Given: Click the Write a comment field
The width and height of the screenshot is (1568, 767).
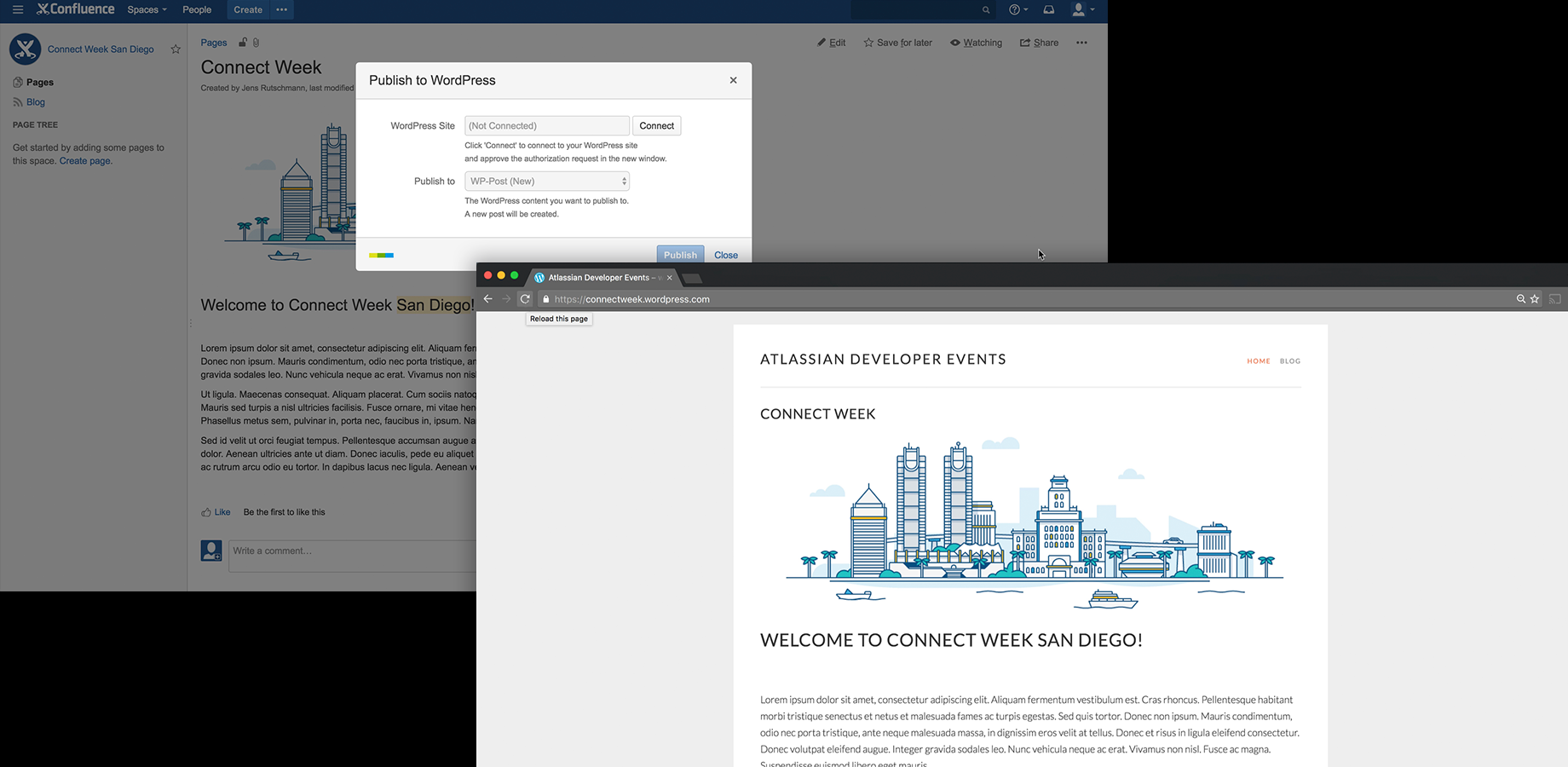Looking at the screenshot, I should [352, 556].
